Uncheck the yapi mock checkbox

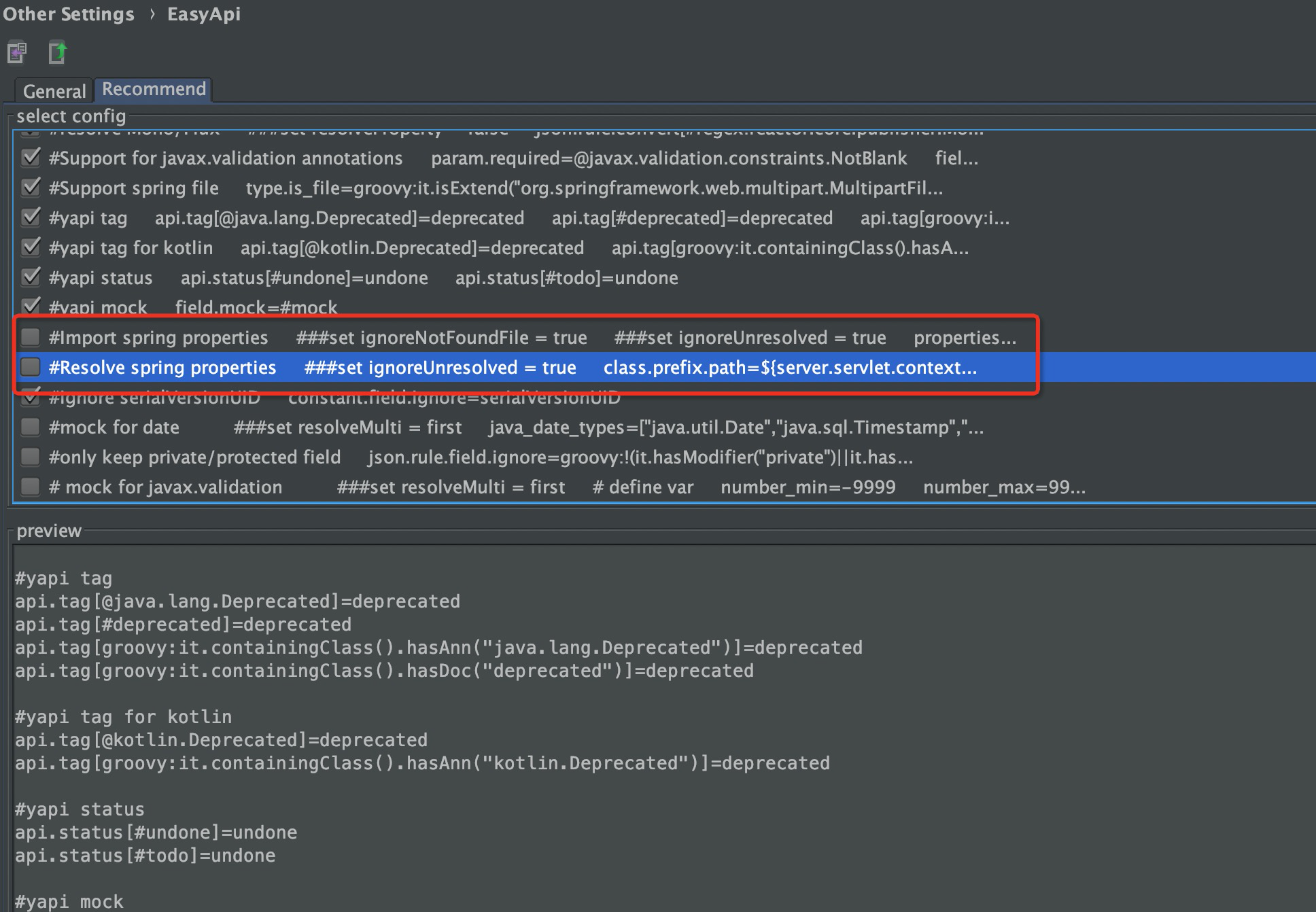coord(31,306)
